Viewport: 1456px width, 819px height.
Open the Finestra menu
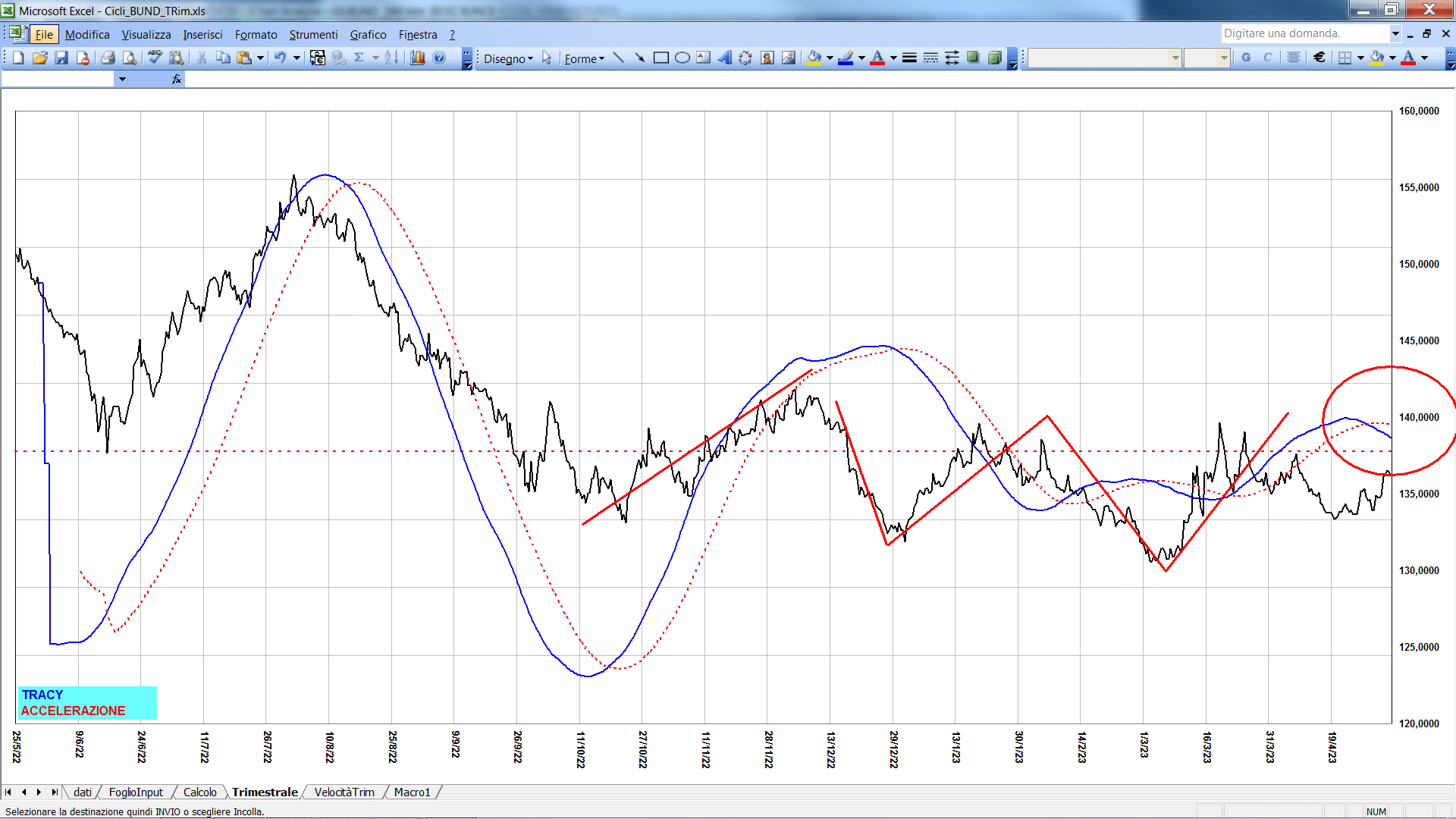[x=418, y=34]
